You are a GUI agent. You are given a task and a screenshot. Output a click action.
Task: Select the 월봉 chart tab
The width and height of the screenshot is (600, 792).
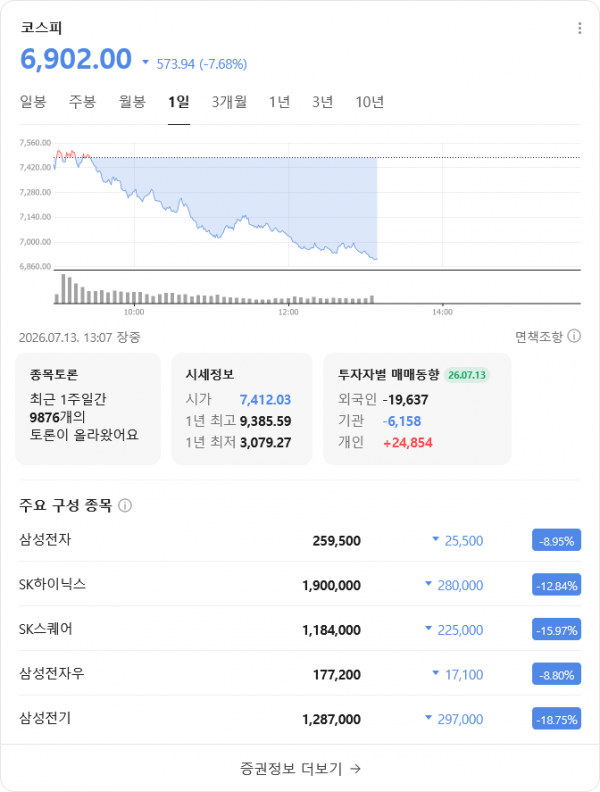click(132, 103)
